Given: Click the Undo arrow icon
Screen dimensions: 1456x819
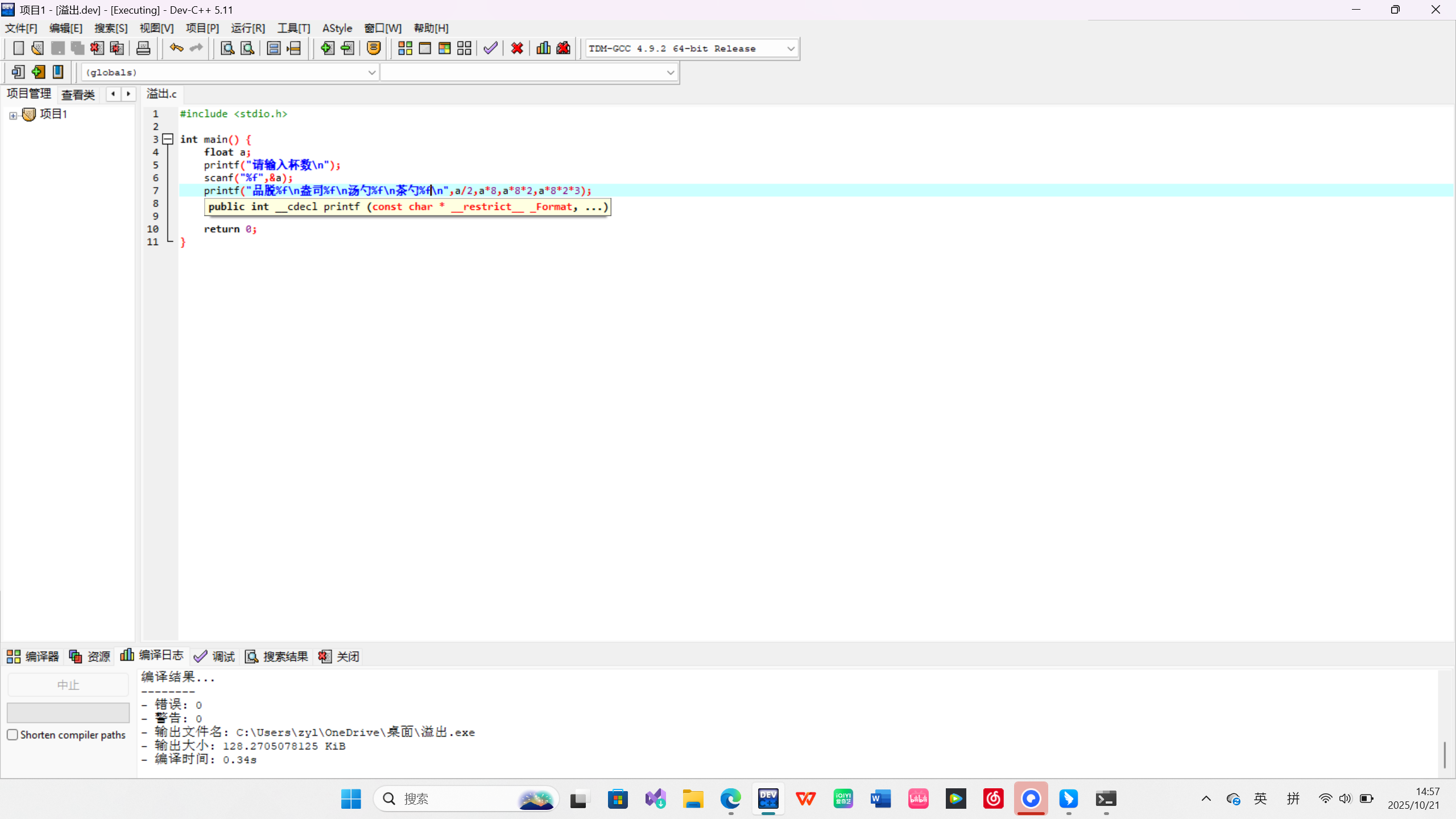Looking at the screenshot, I should (x=176, y=48).
